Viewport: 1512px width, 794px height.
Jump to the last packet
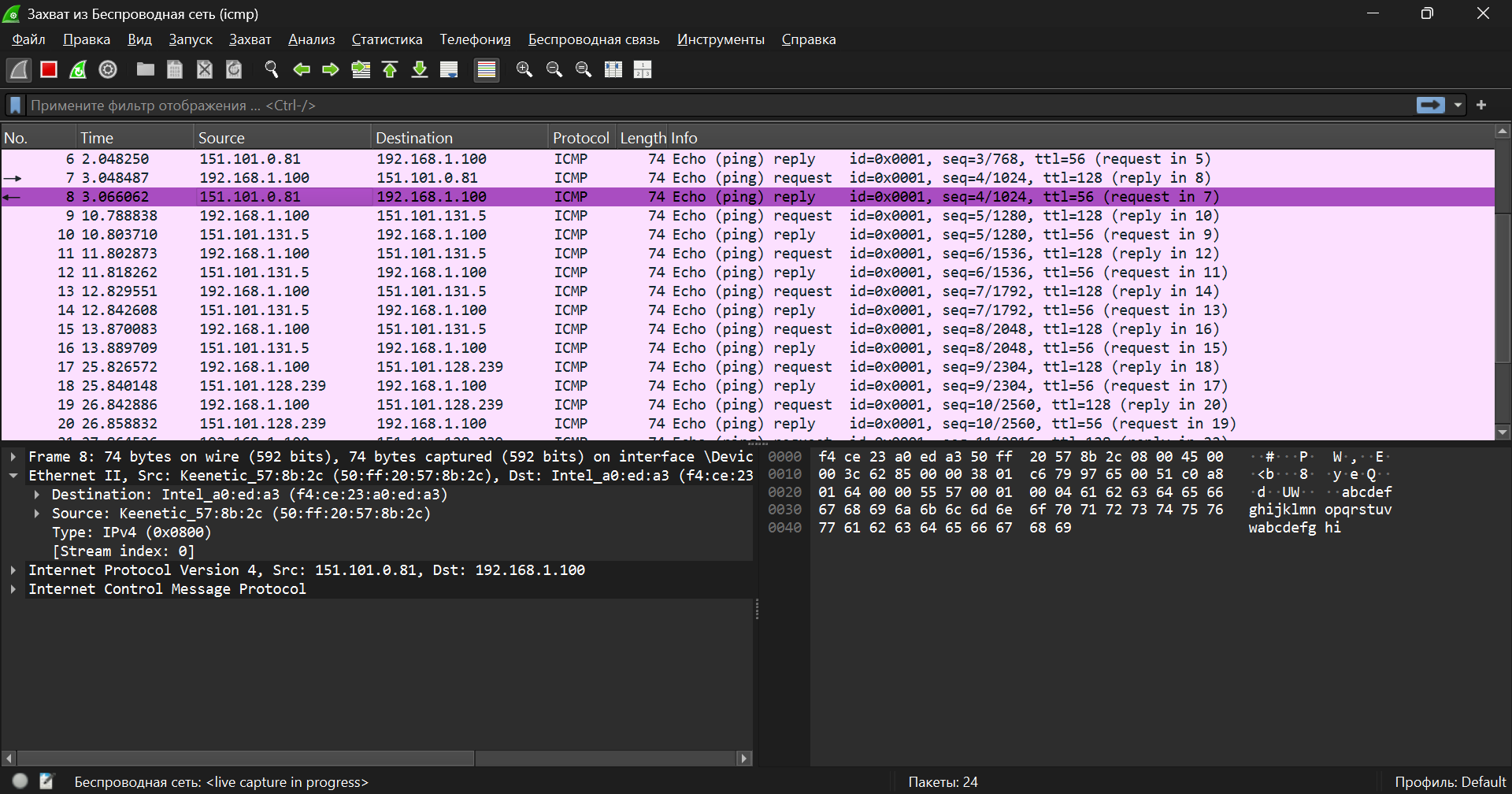420,70
